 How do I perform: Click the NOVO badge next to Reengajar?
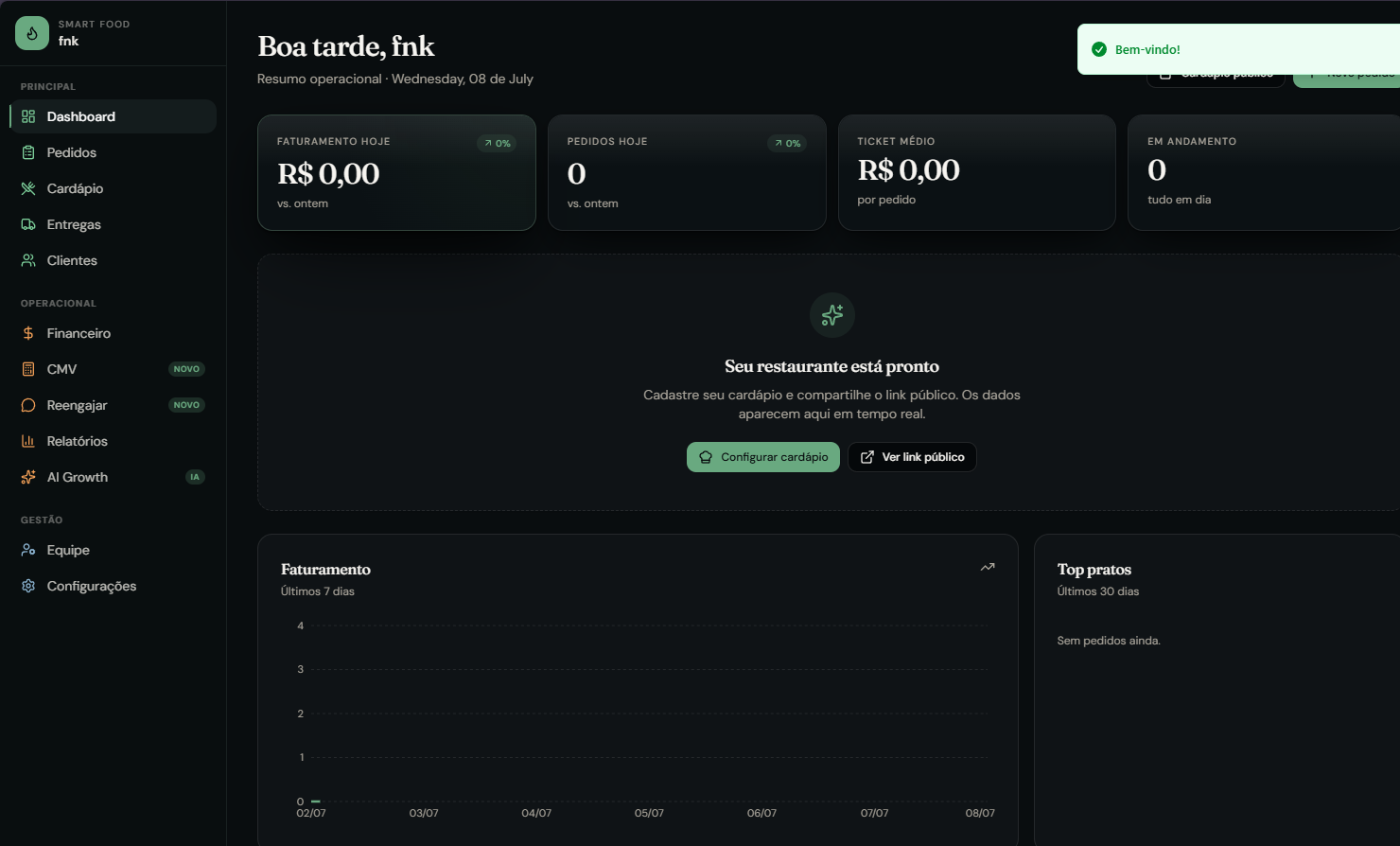tap(186, 405)
